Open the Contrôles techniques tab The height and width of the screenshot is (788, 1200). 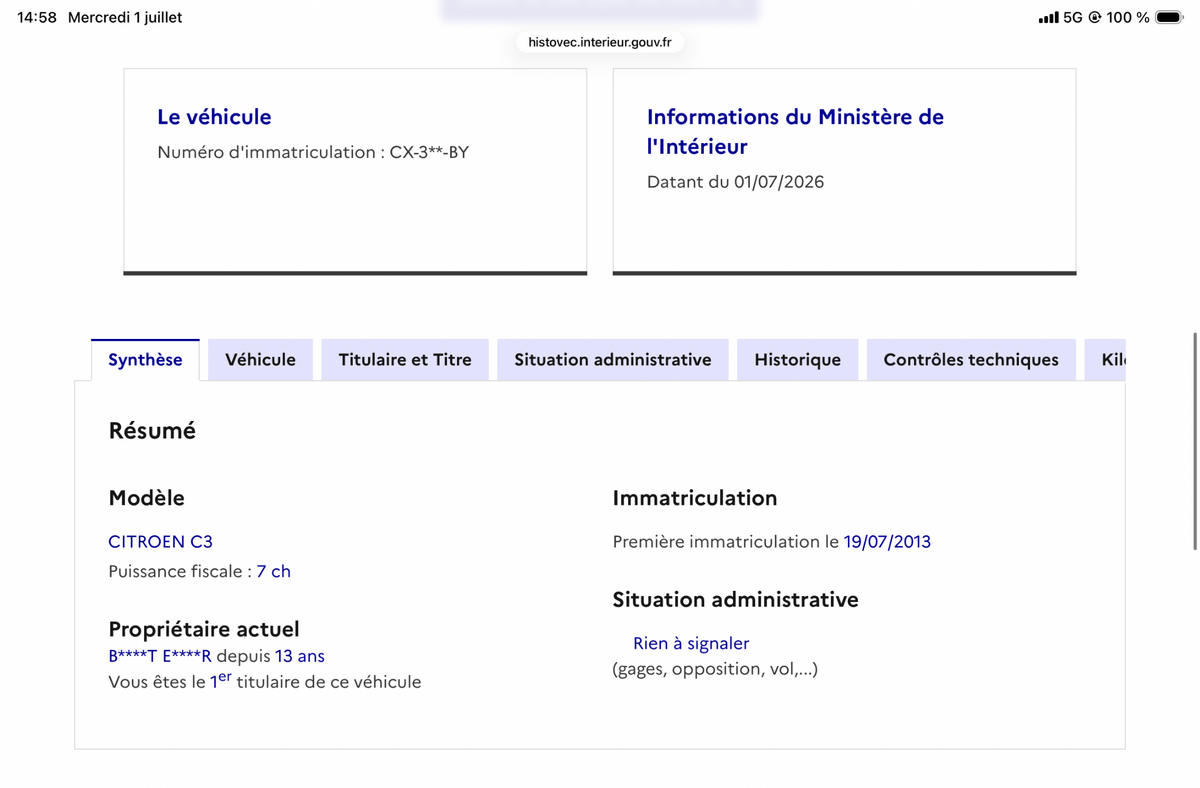971,360
